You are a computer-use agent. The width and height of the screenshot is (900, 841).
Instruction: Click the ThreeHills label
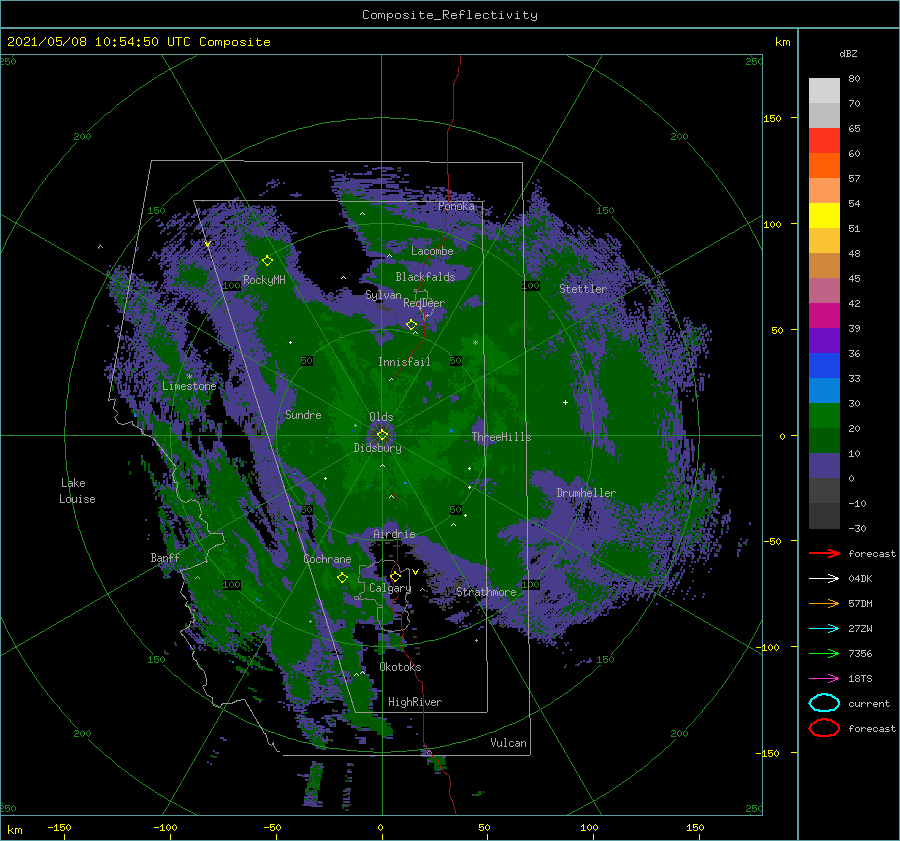click(502, 437)
